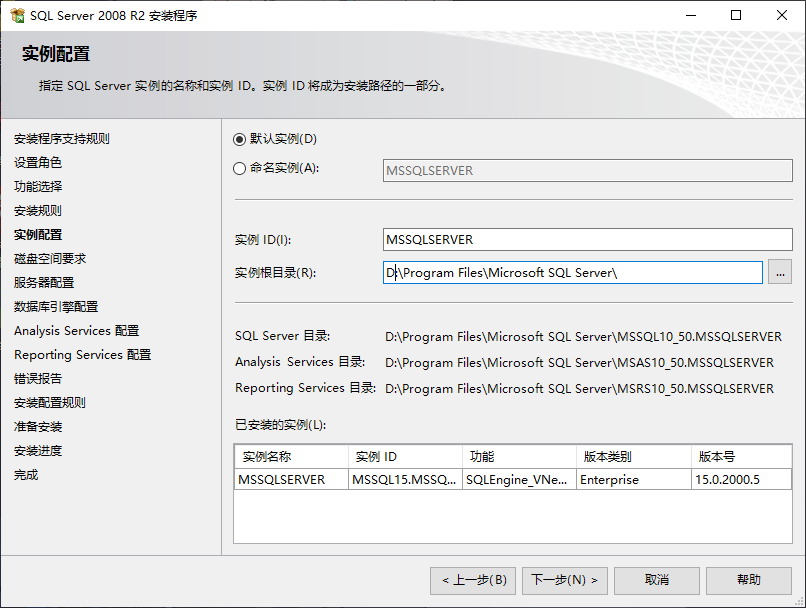Select MSSQLSERVER cell in installed instances
Screen dimensions: 806x608
click(291, 480)
